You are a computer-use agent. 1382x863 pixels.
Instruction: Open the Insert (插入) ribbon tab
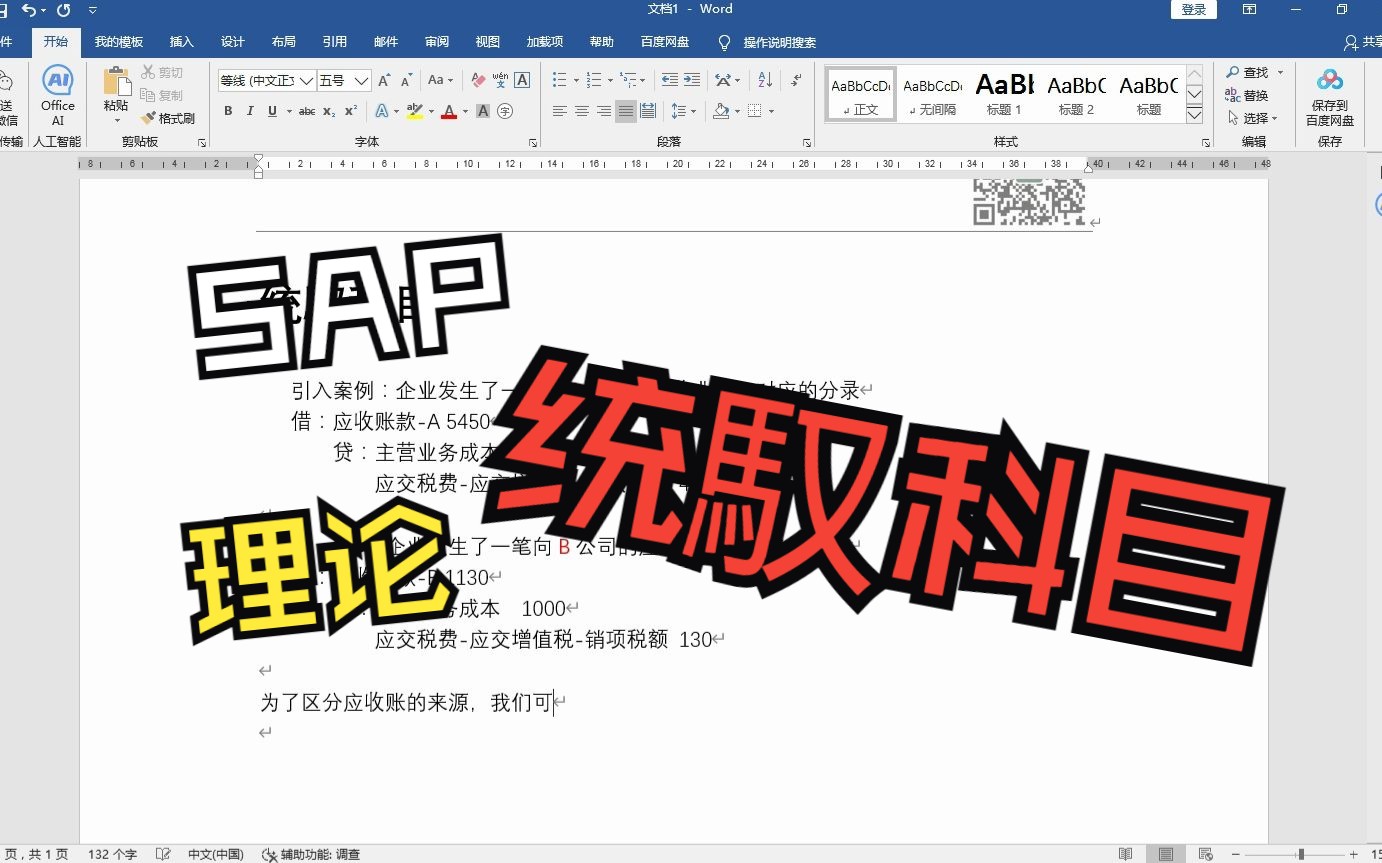click(182, 42)
